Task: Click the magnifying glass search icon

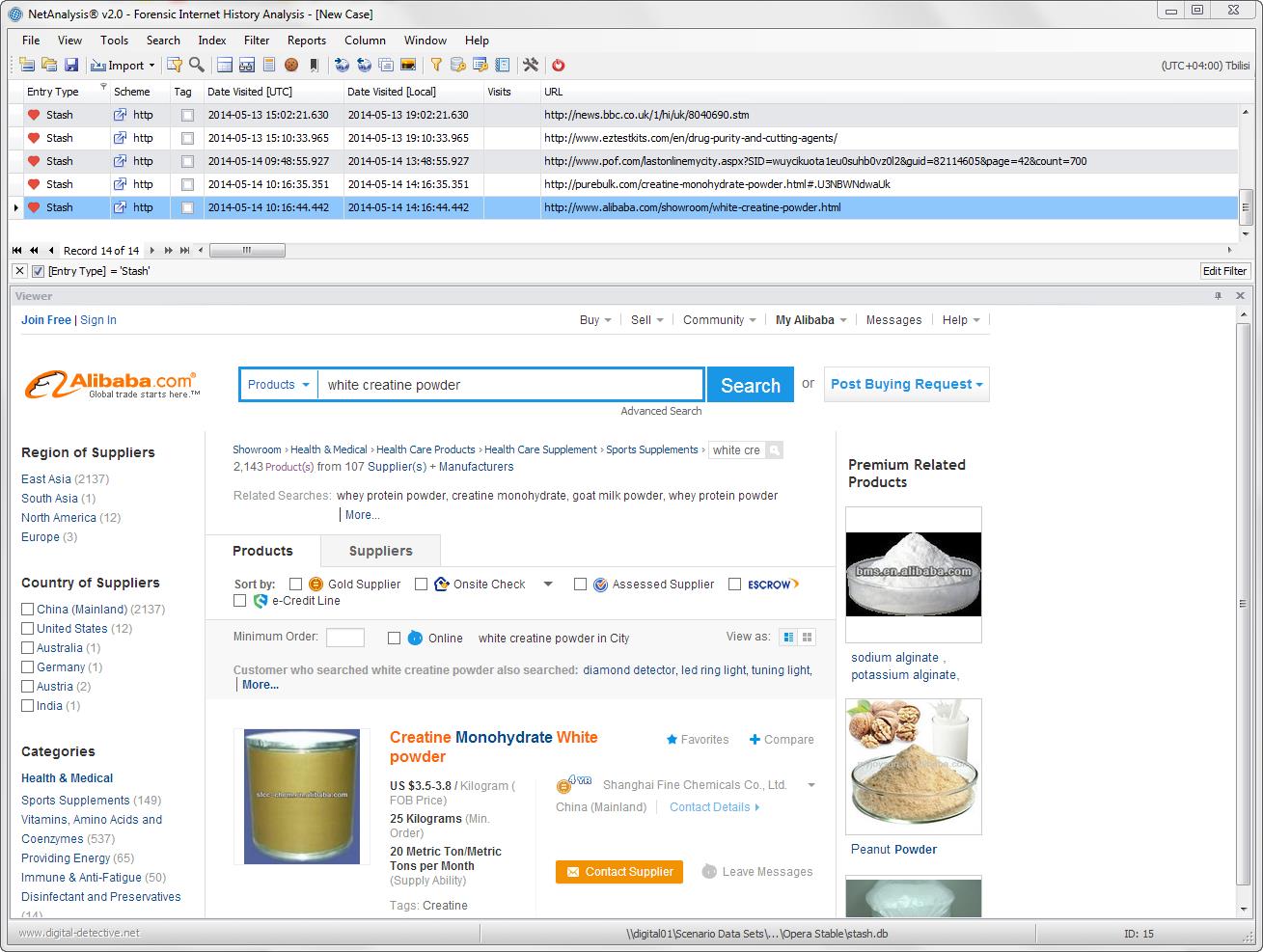Action: (x=197, y=65)
